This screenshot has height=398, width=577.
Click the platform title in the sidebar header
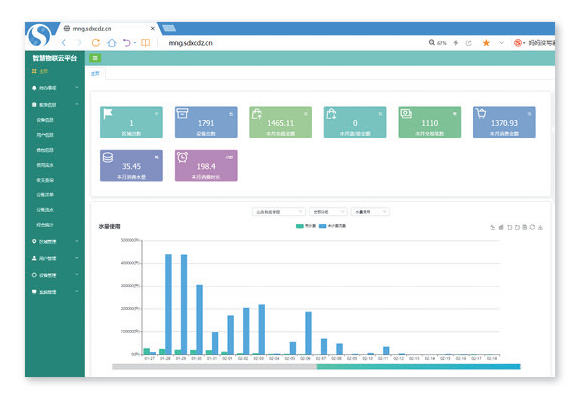click(x=54, y=58)
